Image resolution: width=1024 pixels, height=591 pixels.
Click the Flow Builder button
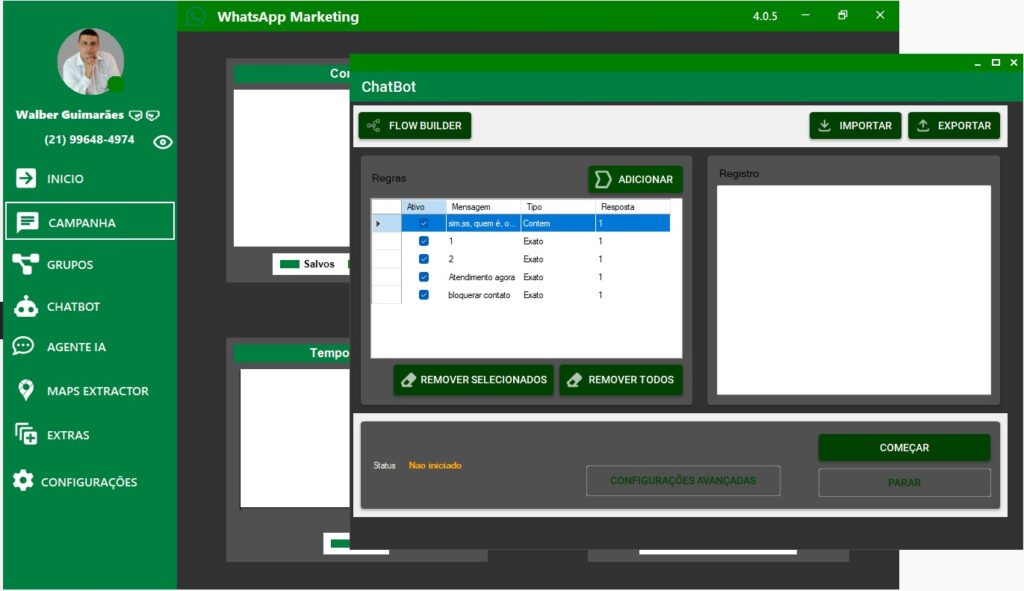415,126
